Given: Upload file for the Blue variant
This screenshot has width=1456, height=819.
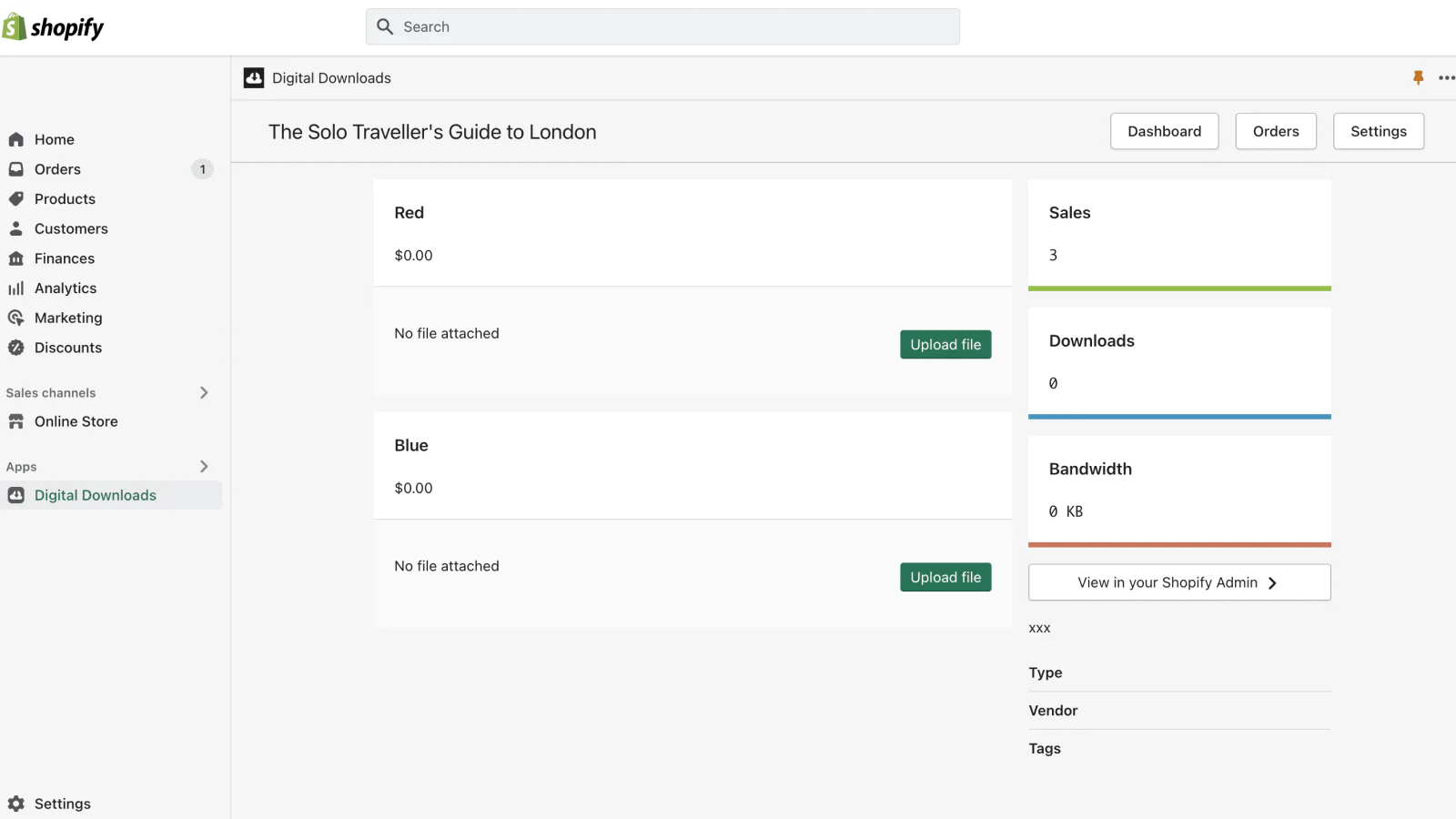Looking at the screenshot, I should pos(945,577).
